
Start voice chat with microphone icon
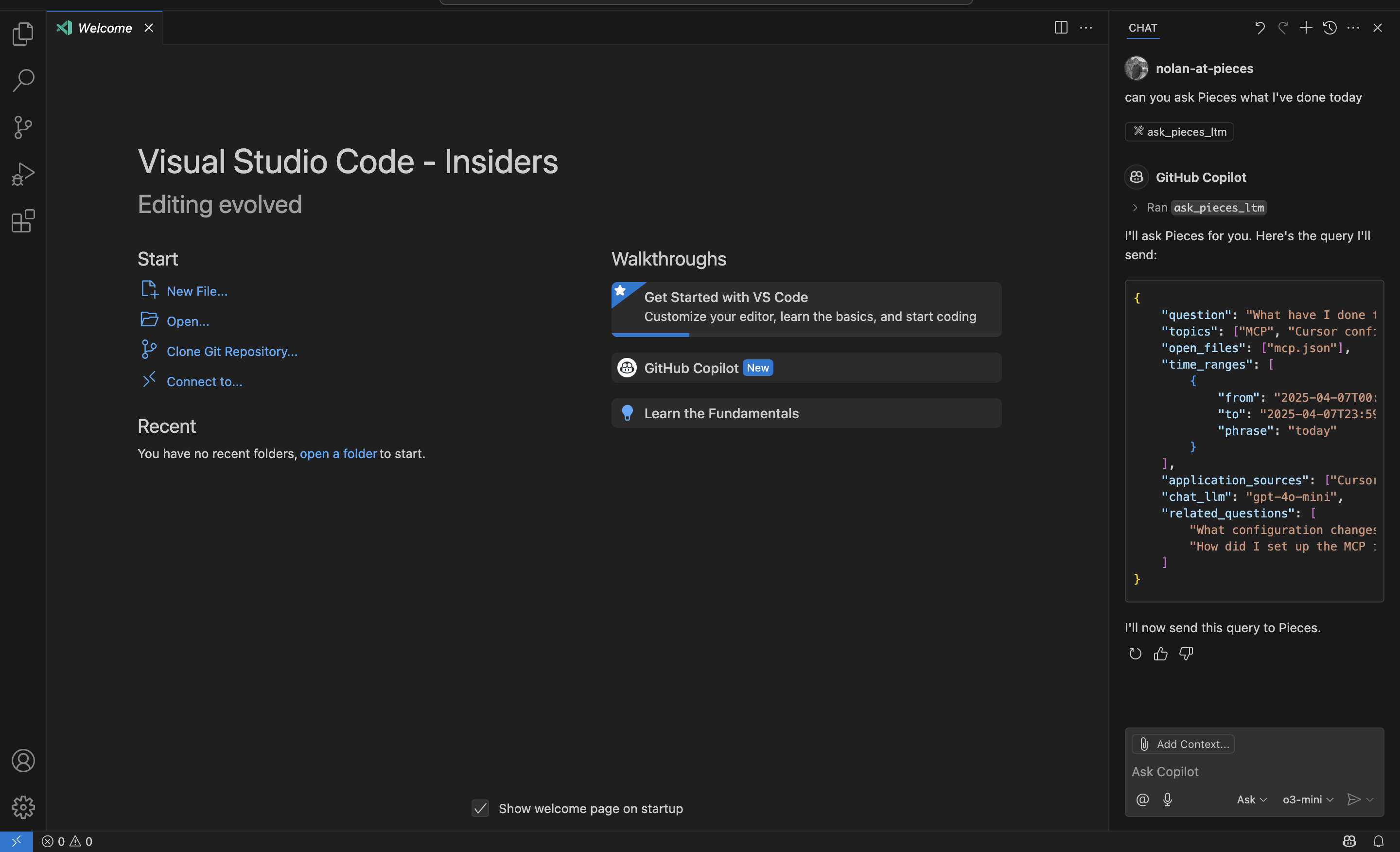pyautogui.click(x=1167, y=799)
